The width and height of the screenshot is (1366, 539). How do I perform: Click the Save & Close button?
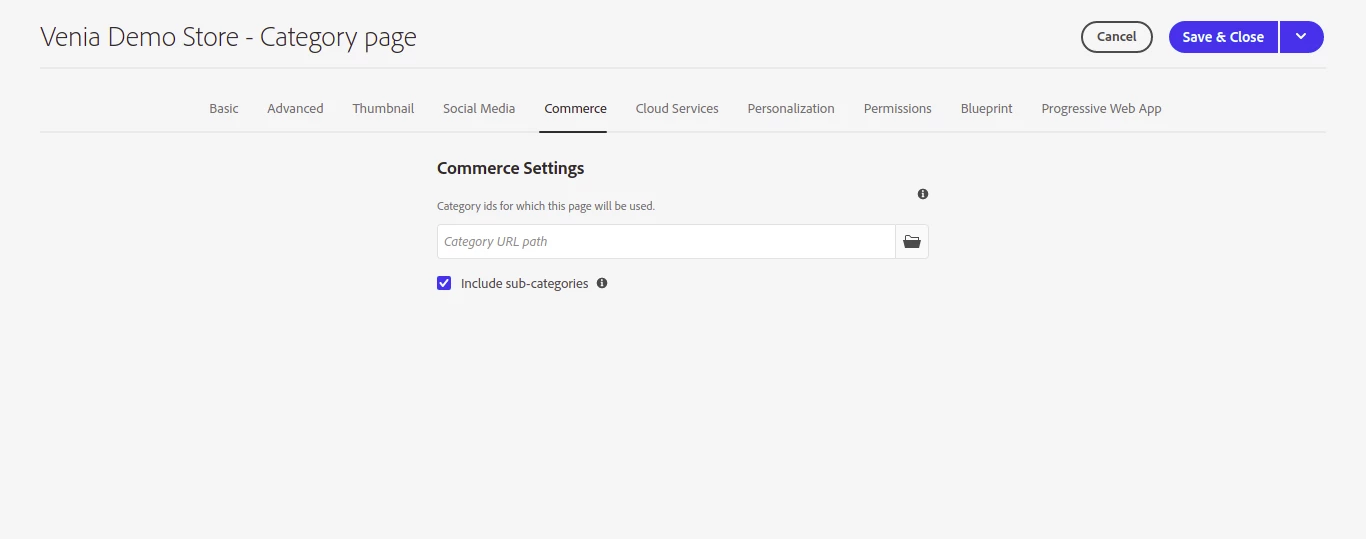click(x=1223, y=37)
